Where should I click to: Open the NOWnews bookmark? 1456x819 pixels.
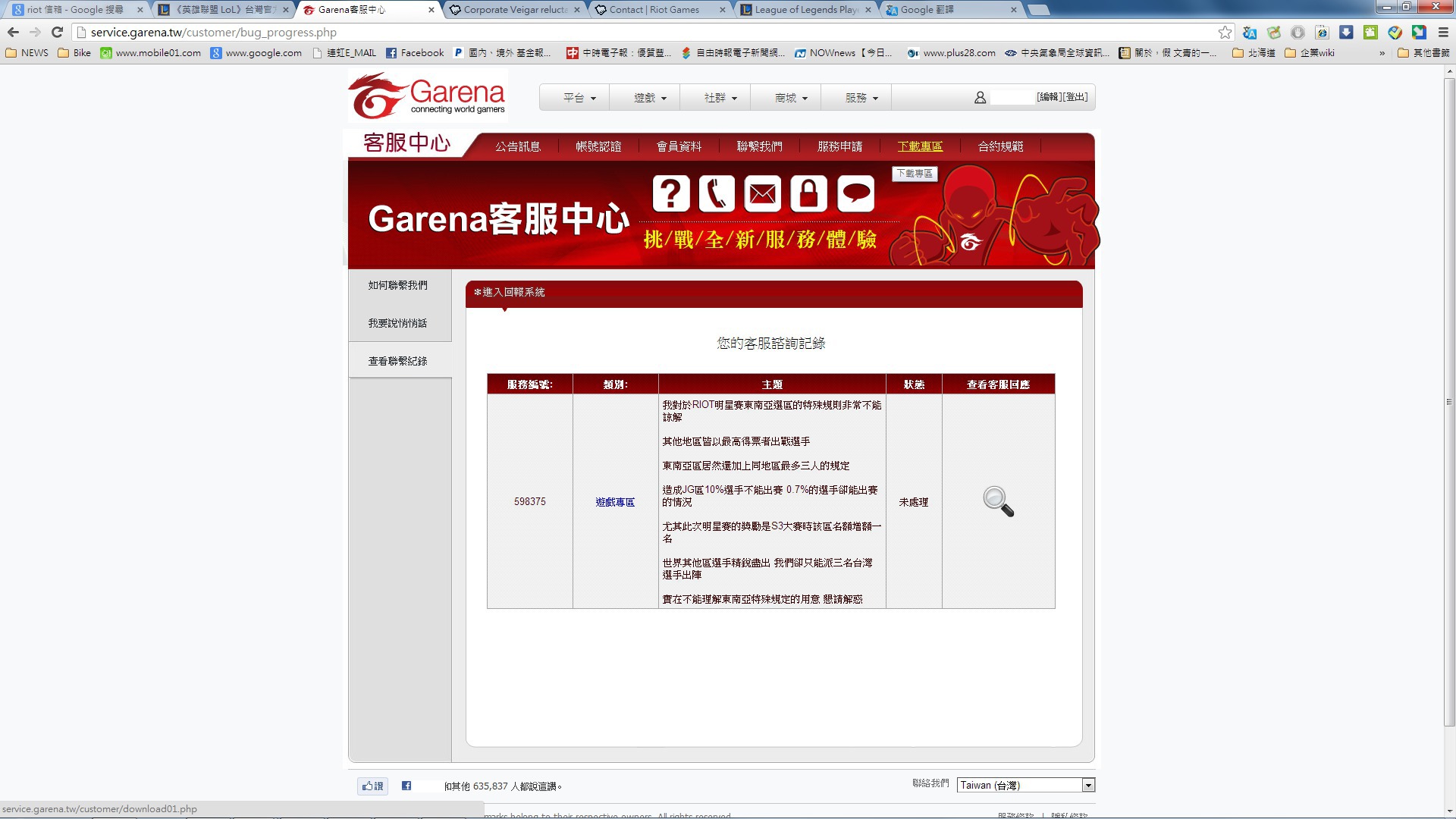(843, 53)
